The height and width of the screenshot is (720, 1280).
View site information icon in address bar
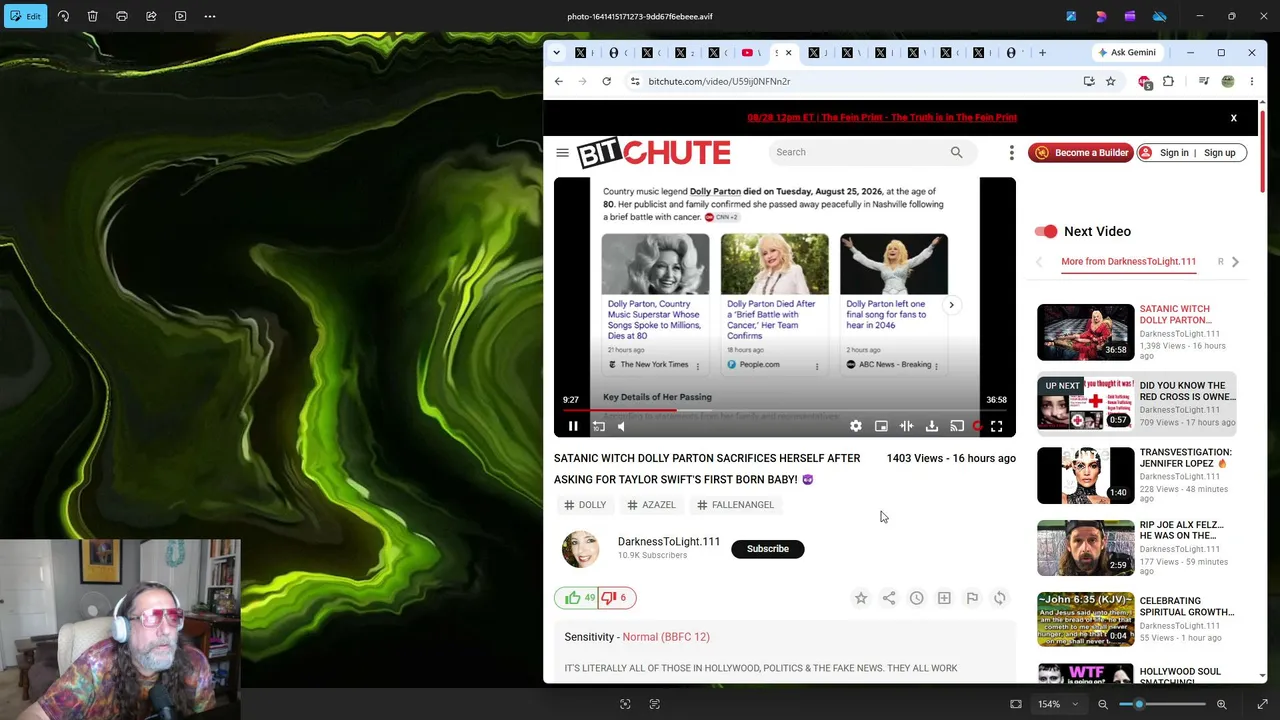pyautogui.click(x=634, y=81)
